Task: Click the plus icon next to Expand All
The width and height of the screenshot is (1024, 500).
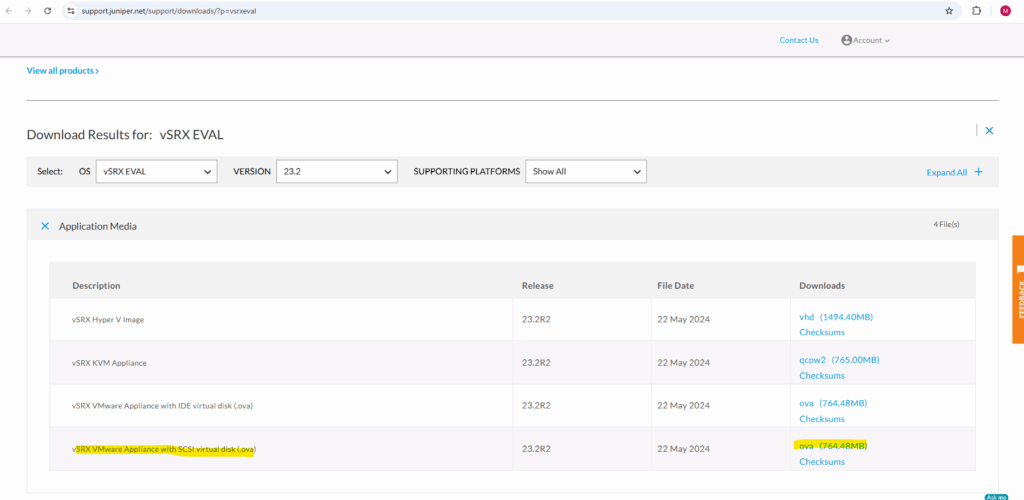Action: (978, 172)
